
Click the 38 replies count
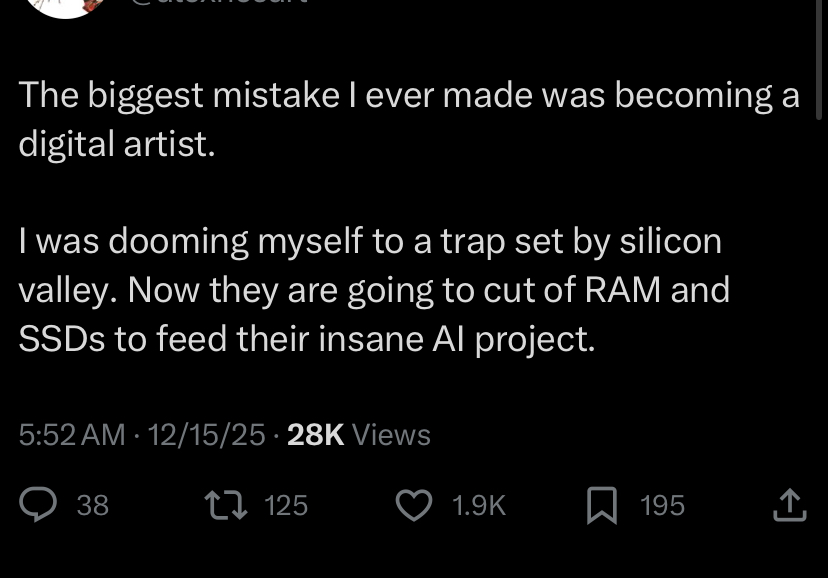(x=93, y=505)
